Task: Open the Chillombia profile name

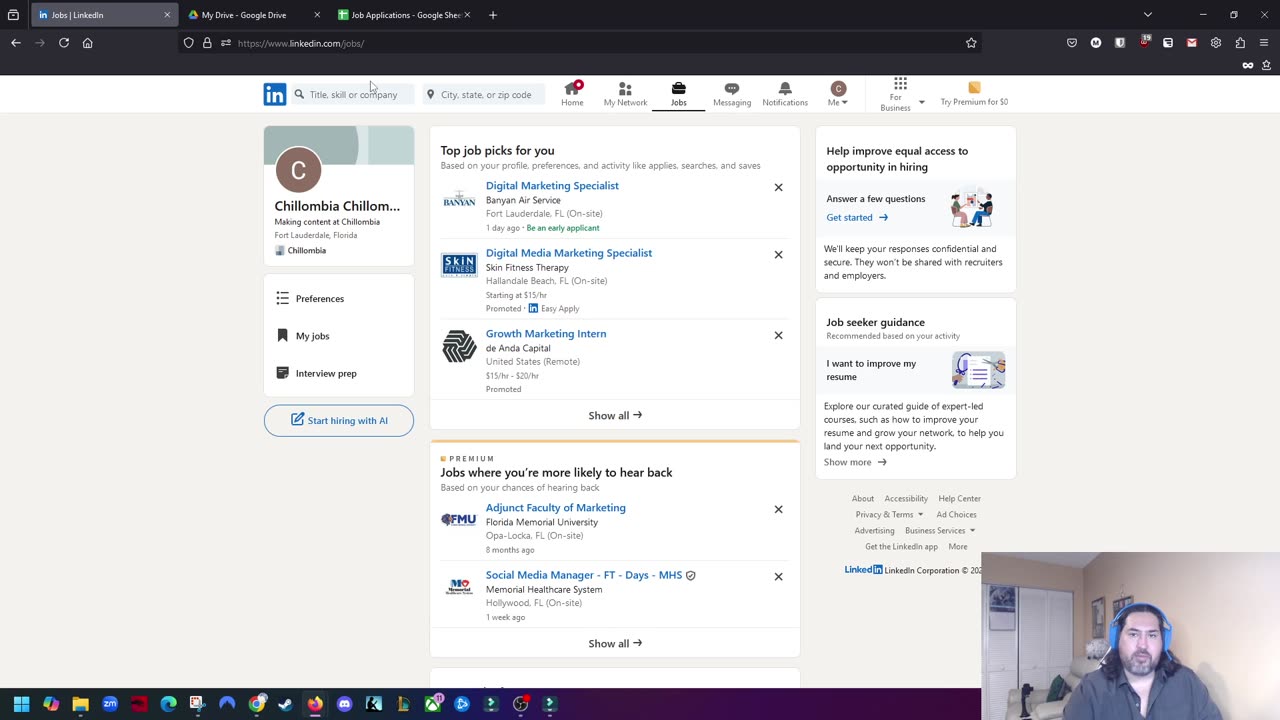Action: pyautogui.click(x=337, y=206)
